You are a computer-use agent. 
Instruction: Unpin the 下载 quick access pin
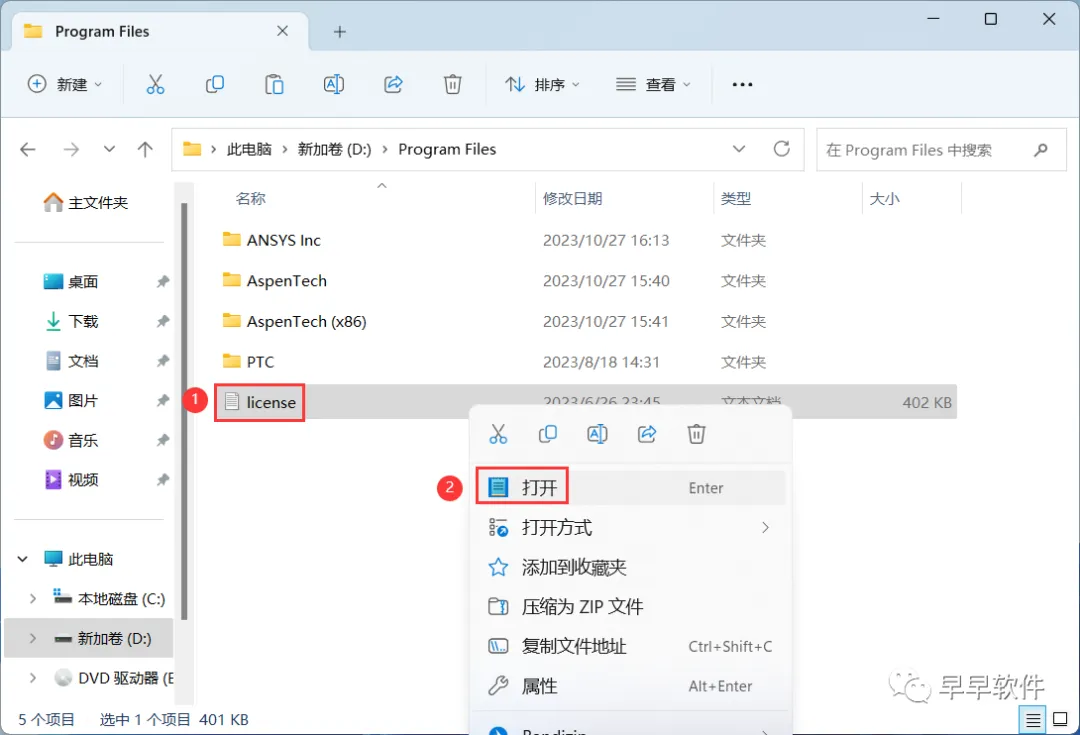click(x=163, y=321)
